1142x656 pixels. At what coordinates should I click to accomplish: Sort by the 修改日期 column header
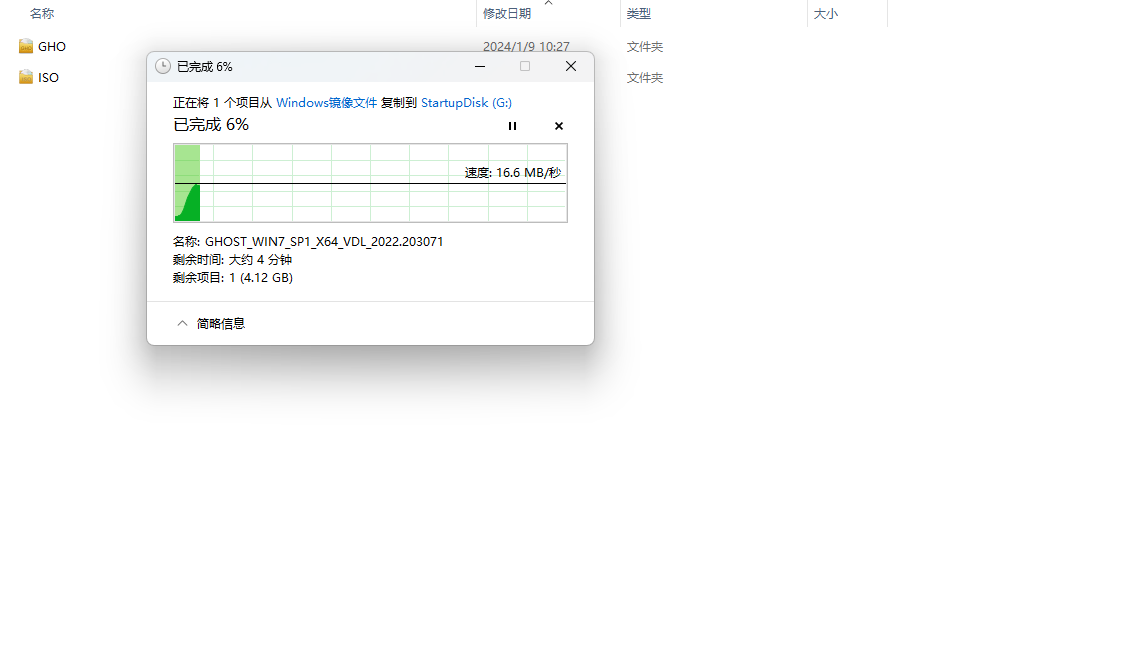tap(505, 14)
